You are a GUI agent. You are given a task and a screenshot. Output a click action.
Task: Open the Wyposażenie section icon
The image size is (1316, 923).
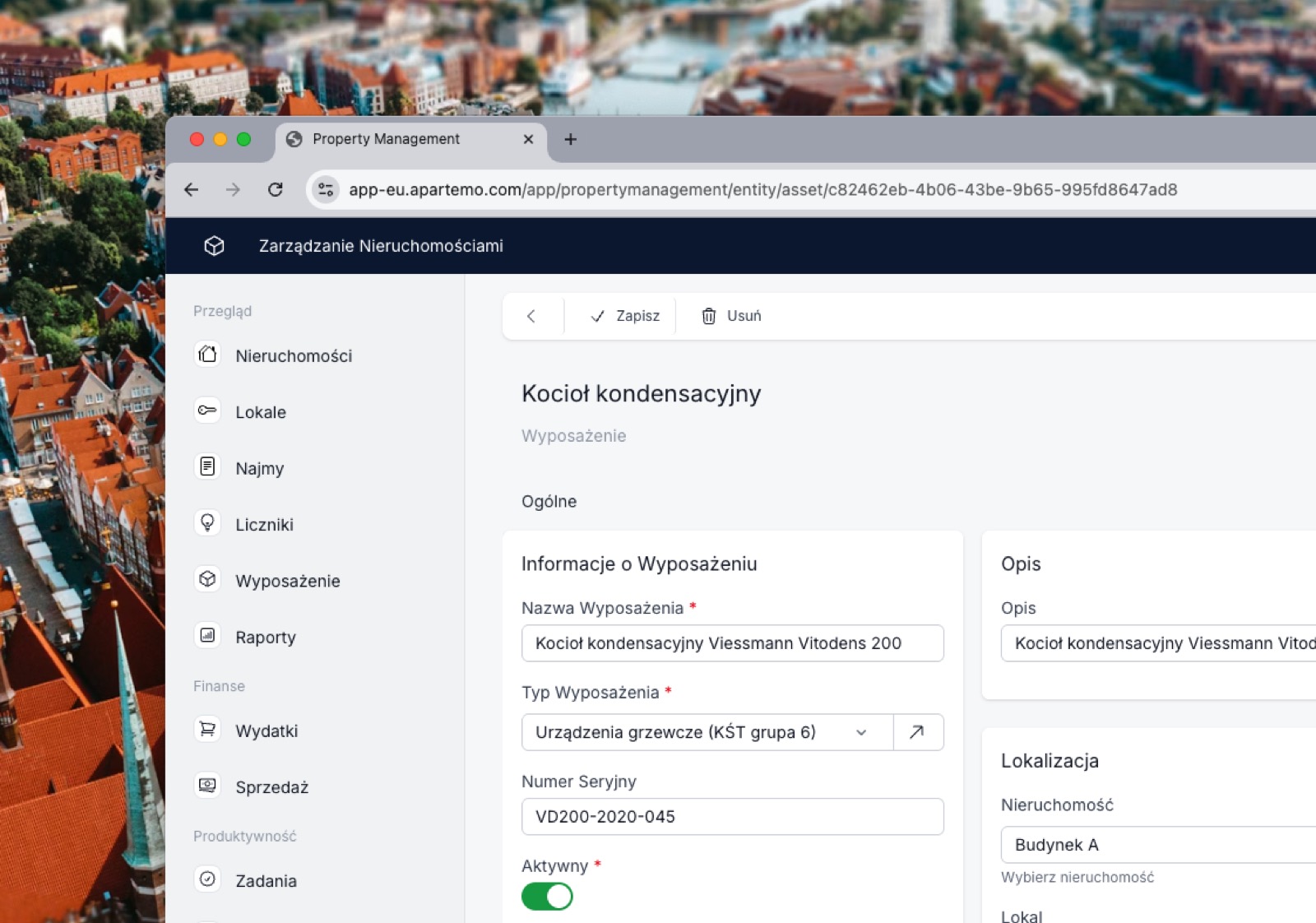(x=208, y=579)
